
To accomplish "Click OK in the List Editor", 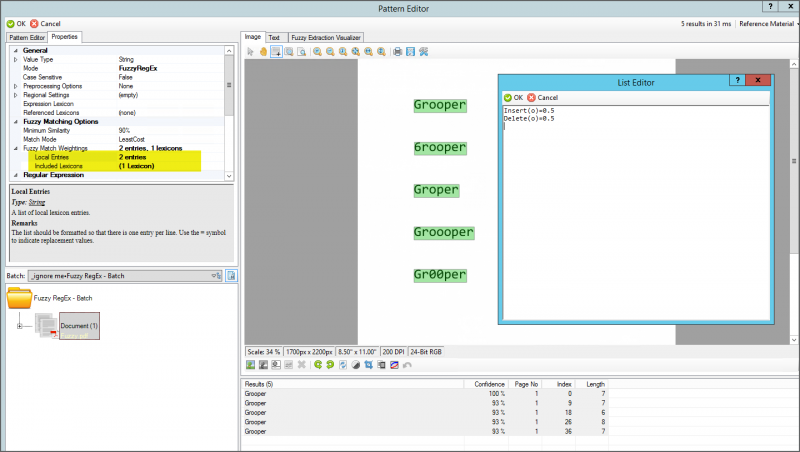I will [513, 97].
